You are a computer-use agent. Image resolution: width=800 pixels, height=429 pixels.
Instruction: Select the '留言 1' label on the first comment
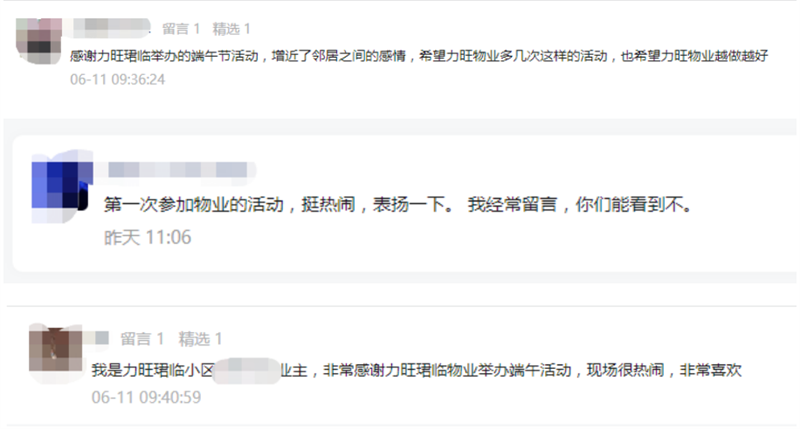(x=181, y=29)
